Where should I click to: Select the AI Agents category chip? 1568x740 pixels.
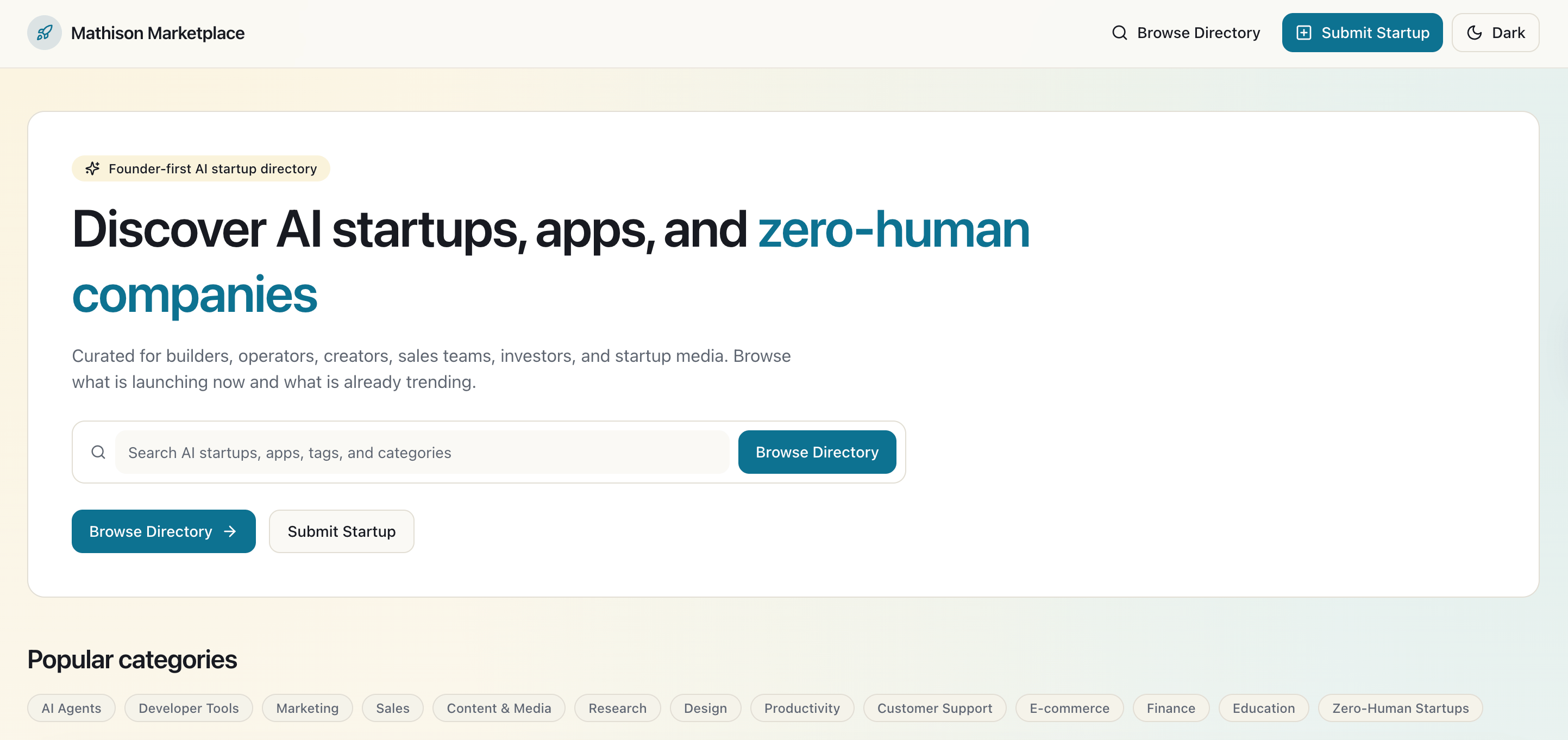click(71, 708)
